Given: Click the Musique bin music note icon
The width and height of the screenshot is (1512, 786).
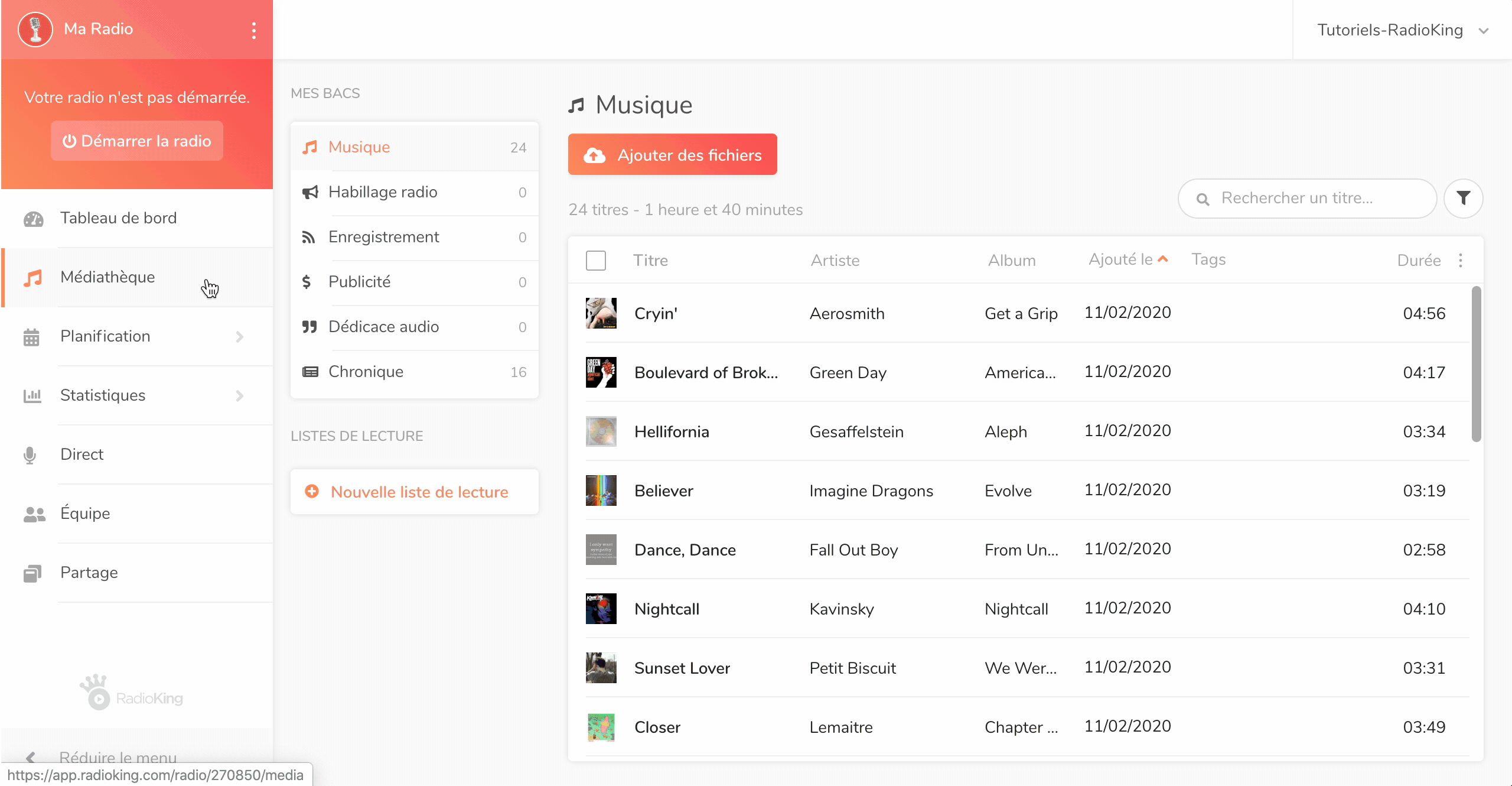Looking at the screenshot, I should click(310, 147).
